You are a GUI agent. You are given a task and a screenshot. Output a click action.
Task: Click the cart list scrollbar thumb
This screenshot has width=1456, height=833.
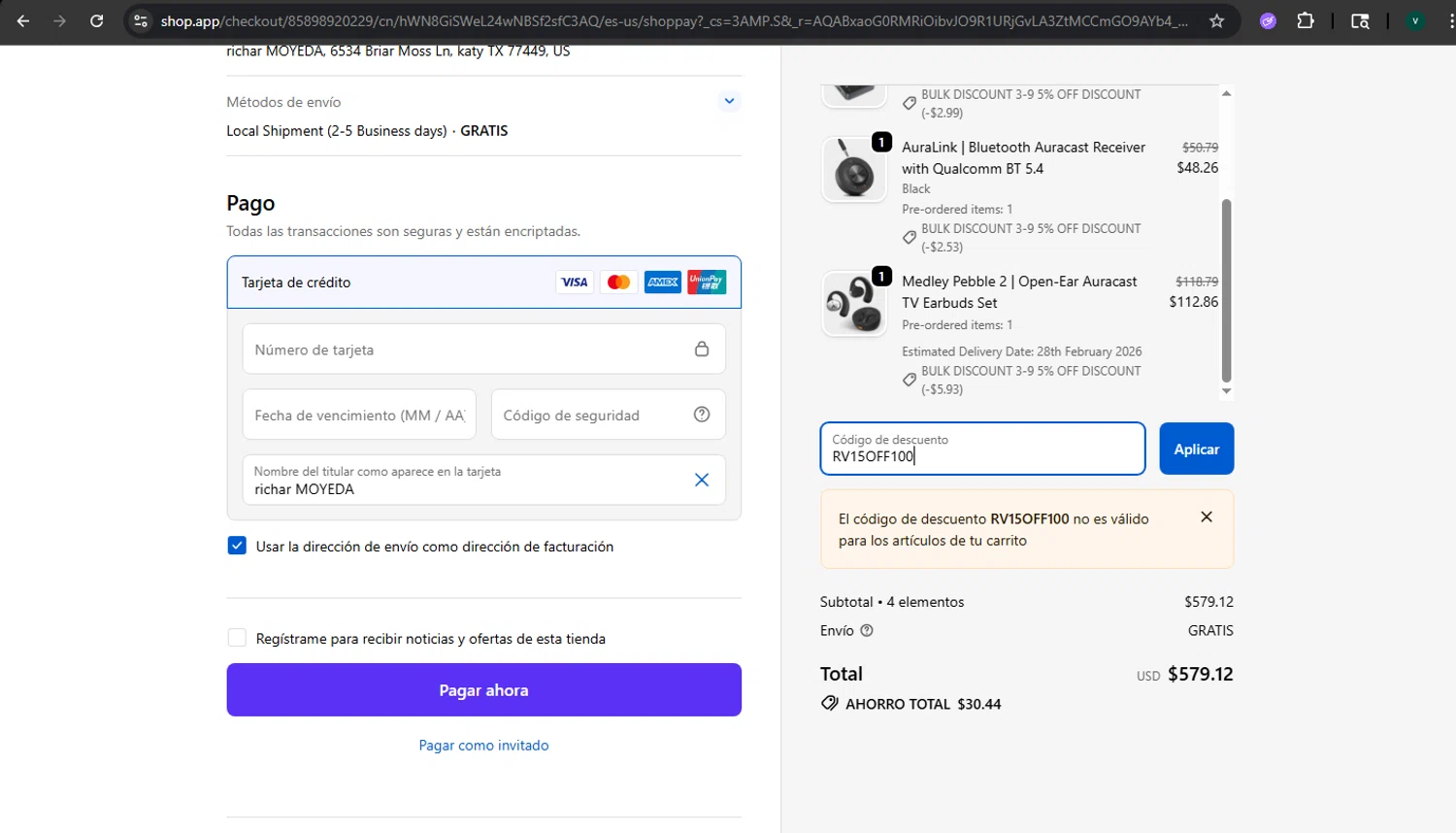(1226, 290)
